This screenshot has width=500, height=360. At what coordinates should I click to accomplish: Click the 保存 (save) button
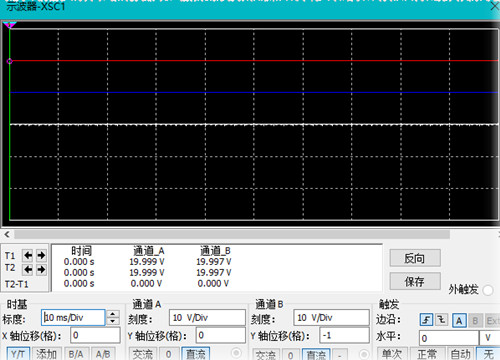pyautogui.click(x=415, y=282)
